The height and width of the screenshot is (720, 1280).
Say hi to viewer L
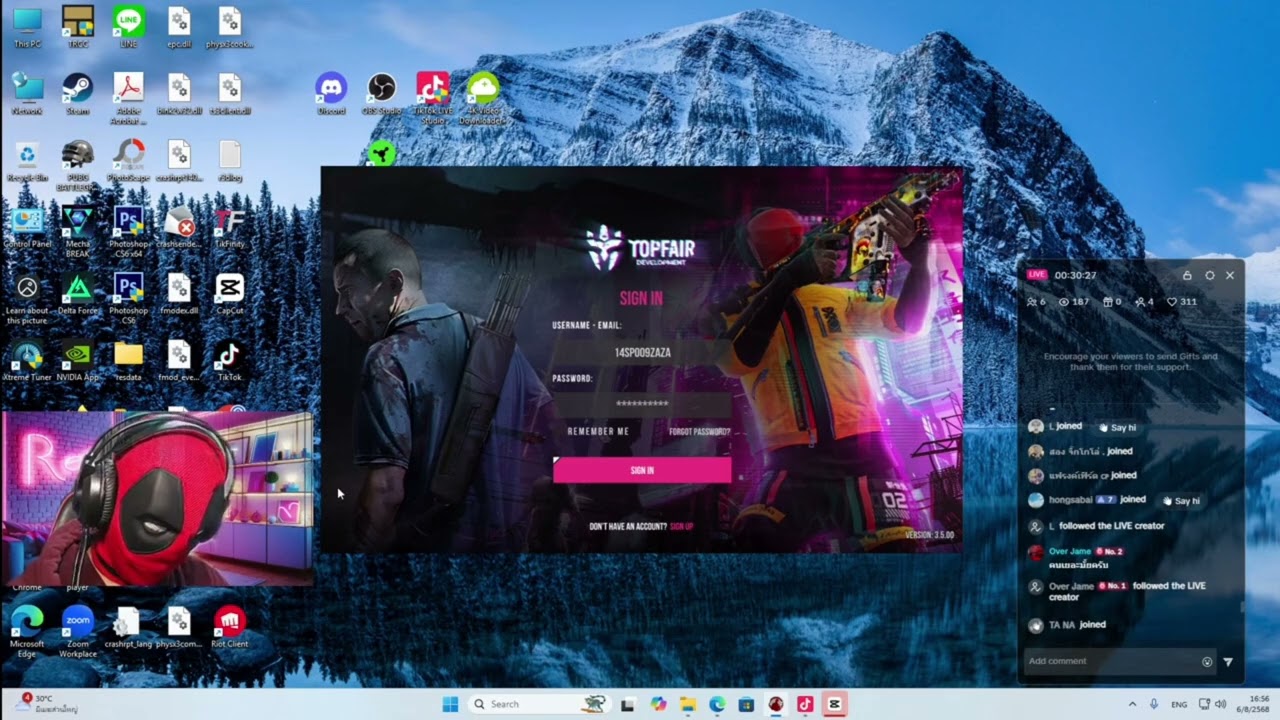point(1117,427)
